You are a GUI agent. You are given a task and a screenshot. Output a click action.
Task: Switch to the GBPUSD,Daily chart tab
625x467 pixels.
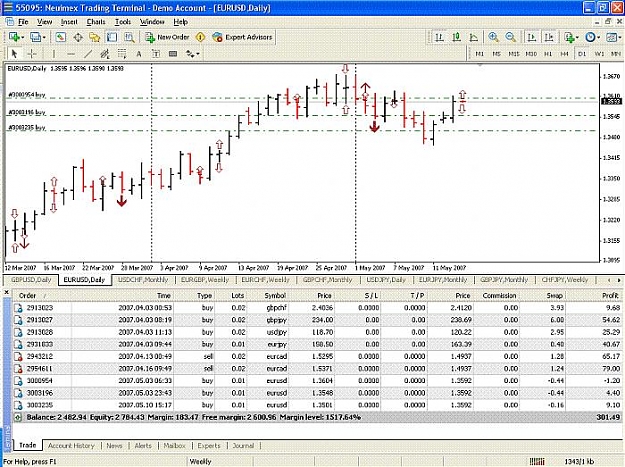point(31,280)
